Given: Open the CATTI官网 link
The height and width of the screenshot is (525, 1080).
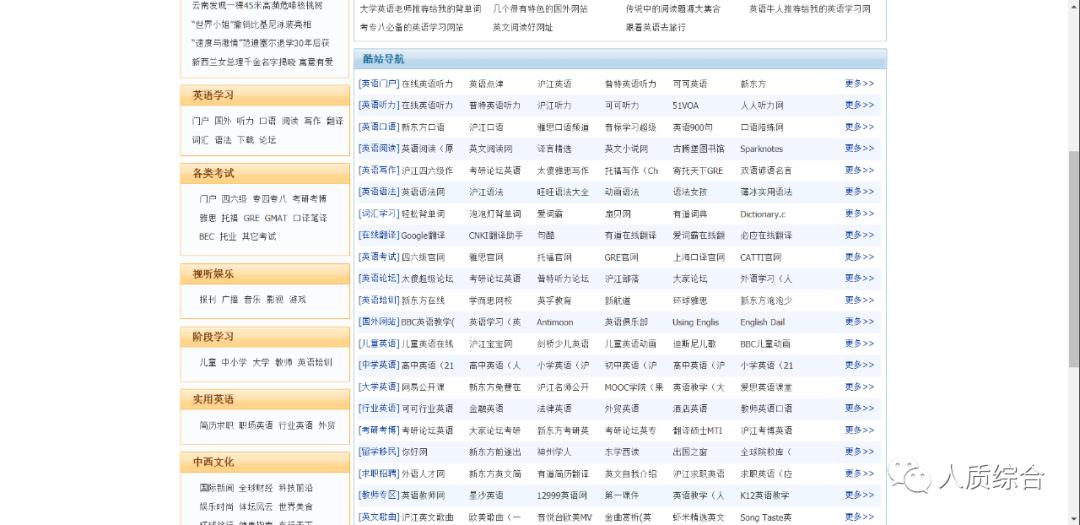Looking at the screenshot, I should (x=761, y=257).
